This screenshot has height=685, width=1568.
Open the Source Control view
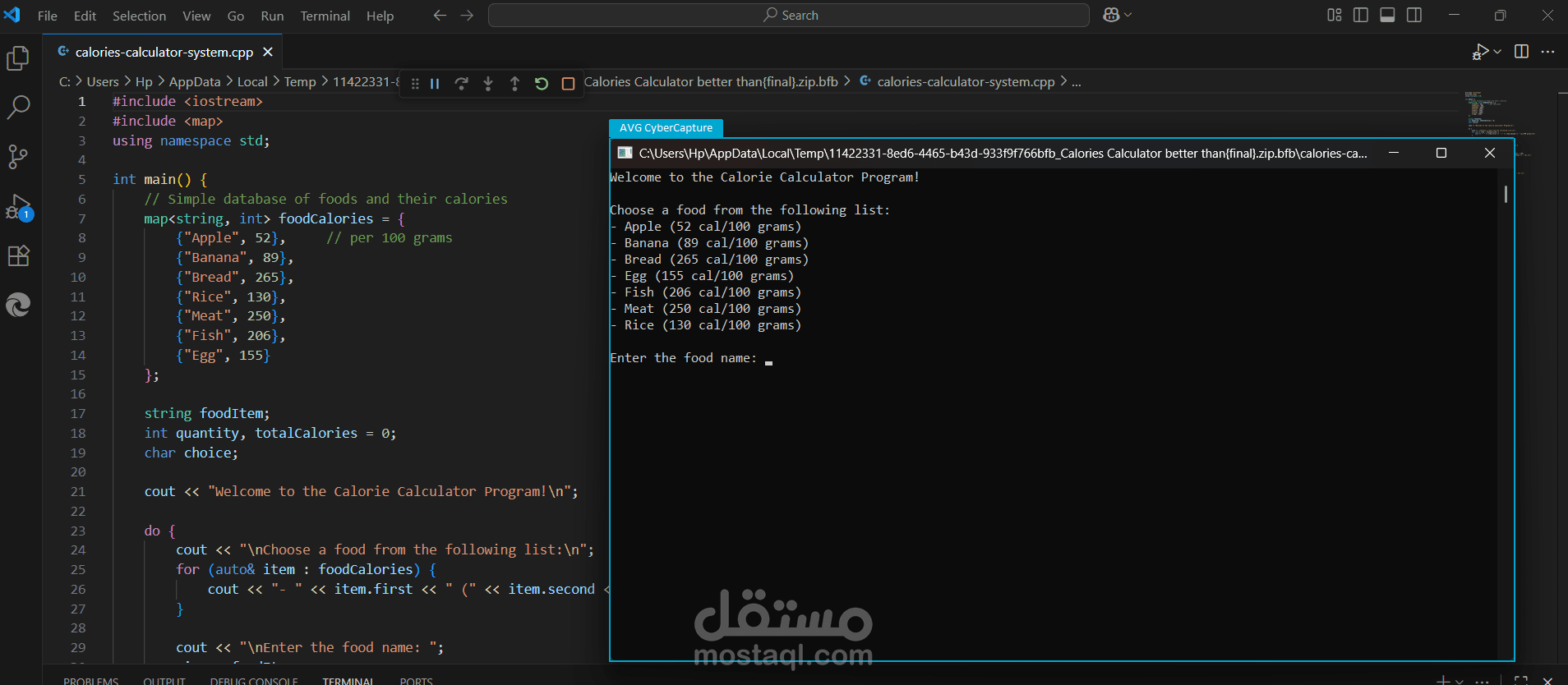coord(18,156)
